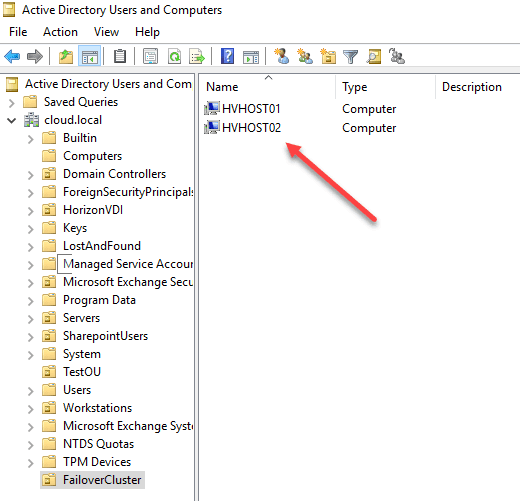Open the File menu
Screen dimensions: 520x501
click(x=18, y=32)
